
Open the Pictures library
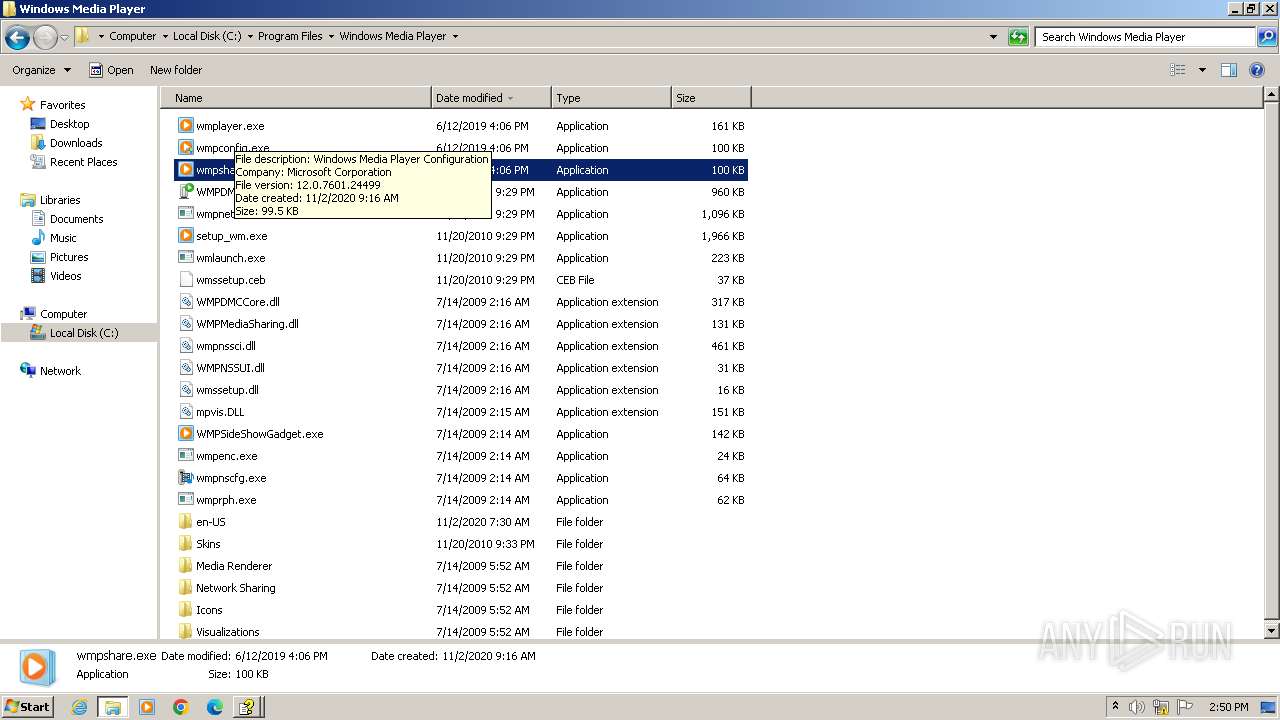(x=69, y=257)
